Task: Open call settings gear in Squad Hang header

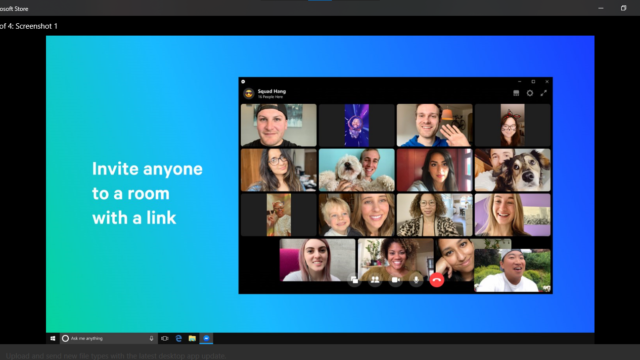Action: tap(530, 93)
